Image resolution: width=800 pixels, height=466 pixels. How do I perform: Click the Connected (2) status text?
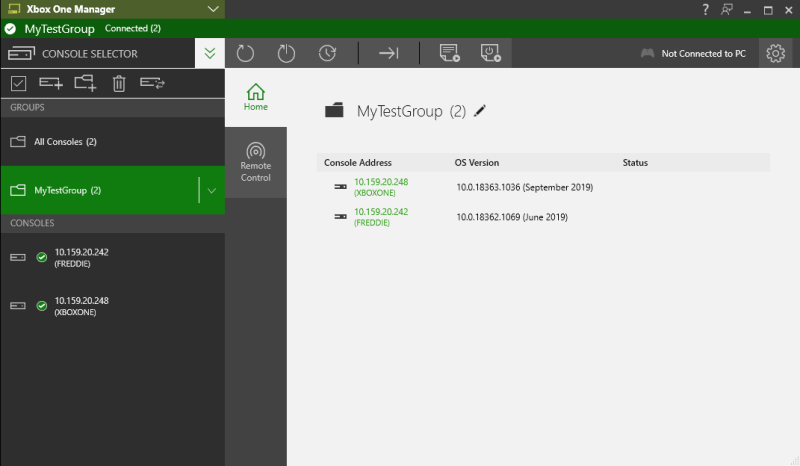coord(133,29)
